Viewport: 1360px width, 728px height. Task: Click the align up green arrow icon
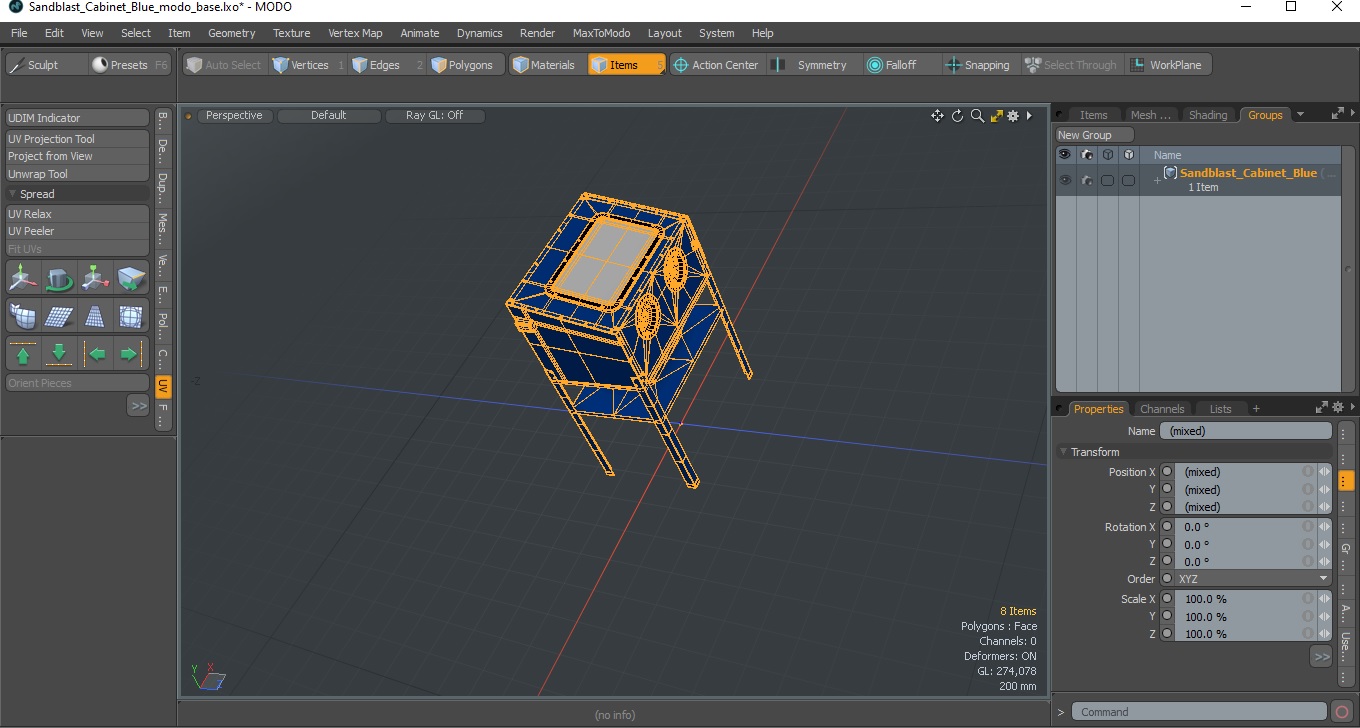(23, 354)
